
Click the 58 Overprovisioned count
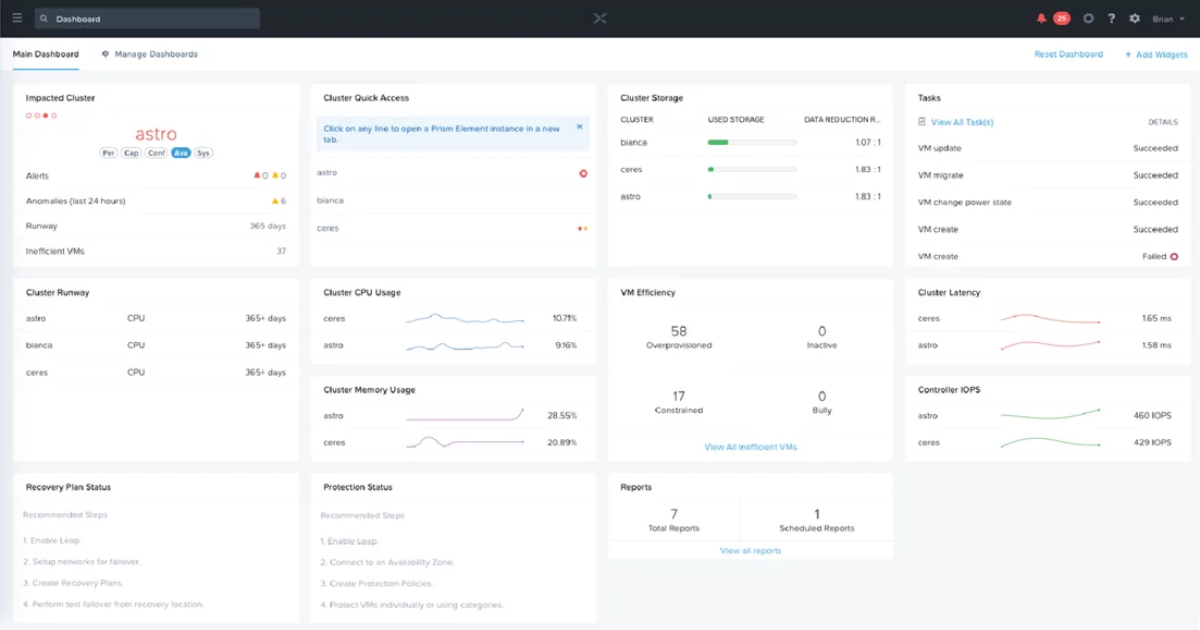coord(679,331)
